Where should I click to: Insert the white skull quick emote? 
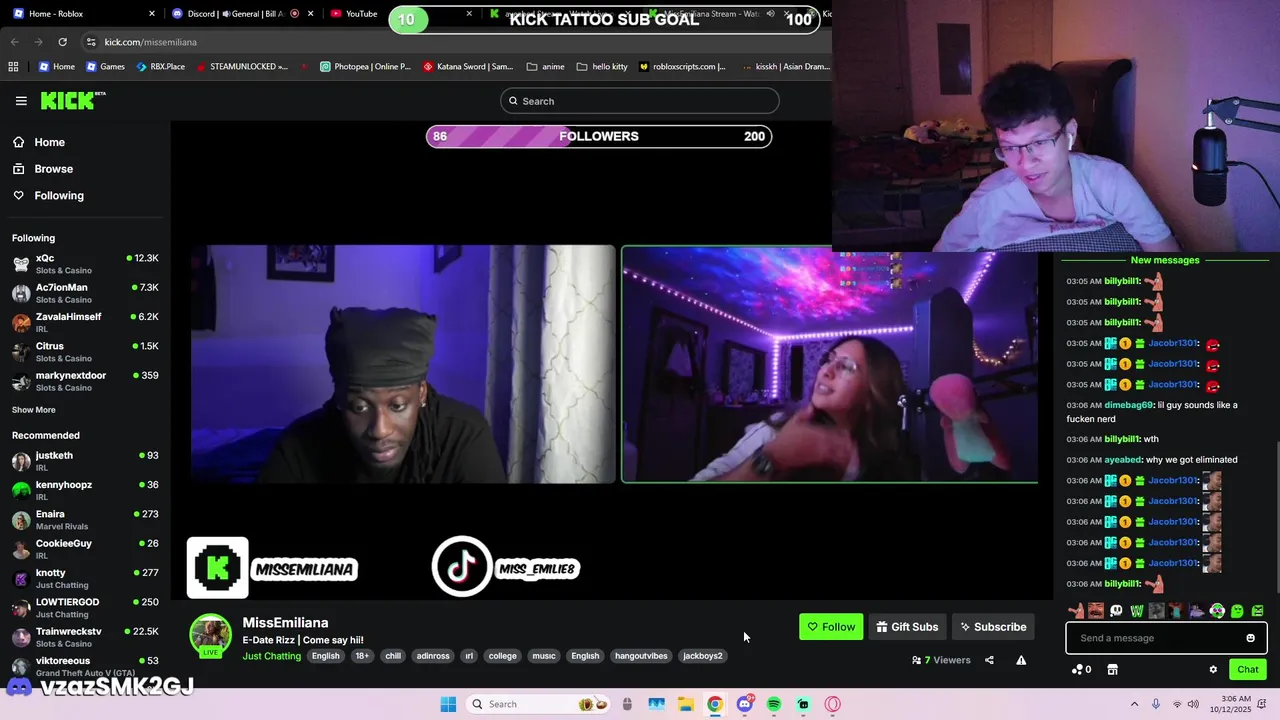pos(1116,611)
